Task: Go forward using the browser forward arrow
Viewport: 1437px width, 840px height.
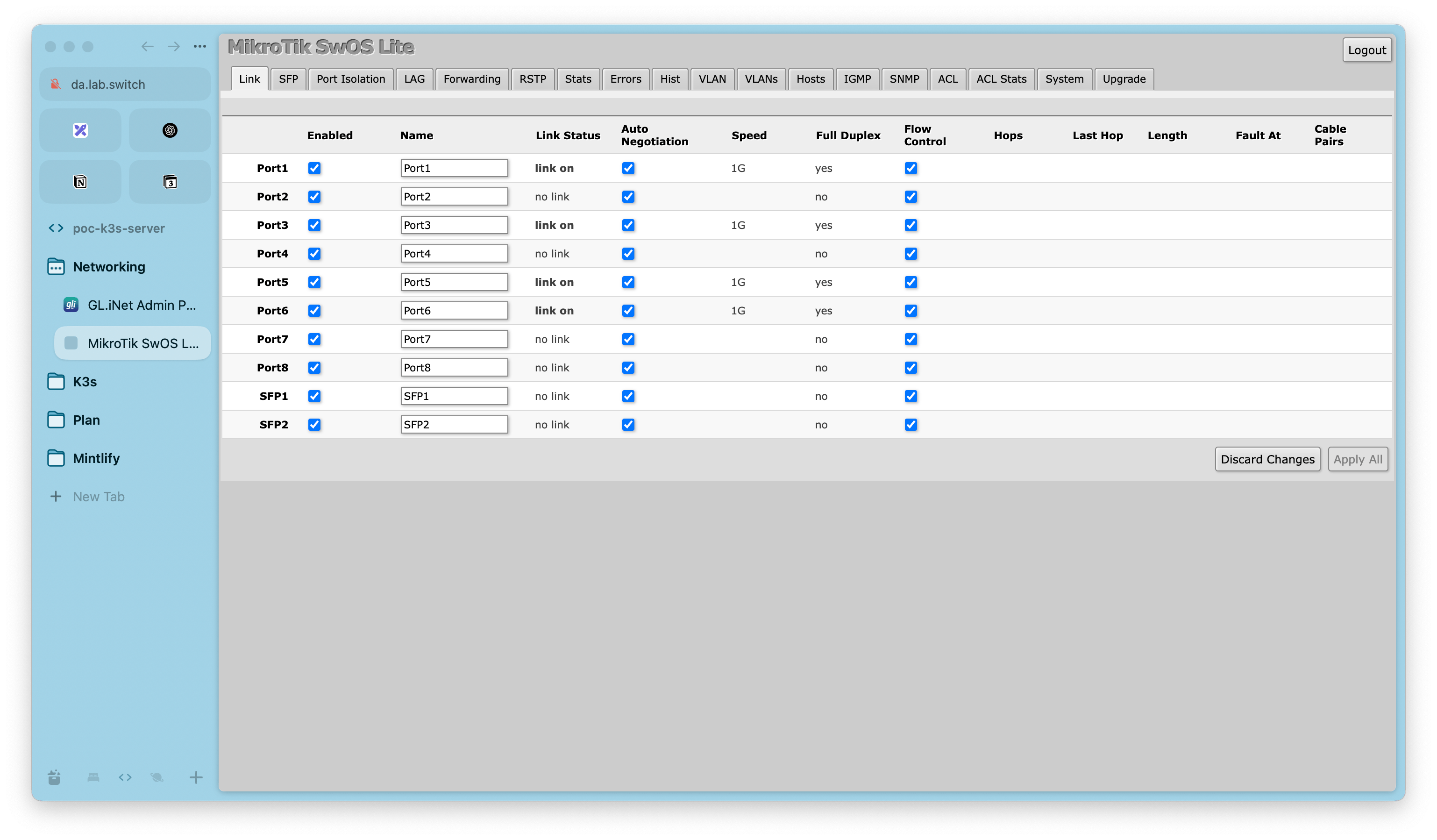Action: pos(174,47)
